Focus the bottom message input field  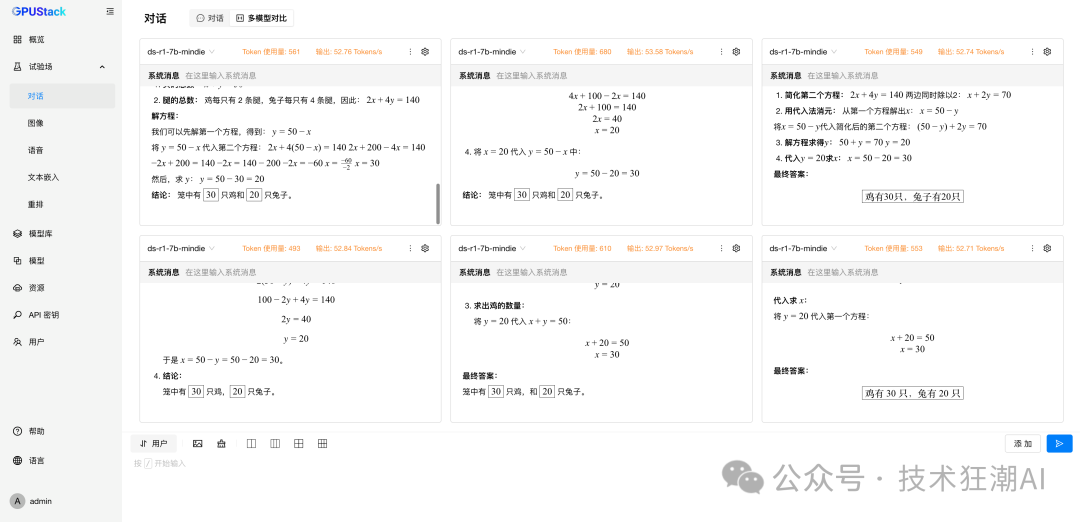click(601, 463)
